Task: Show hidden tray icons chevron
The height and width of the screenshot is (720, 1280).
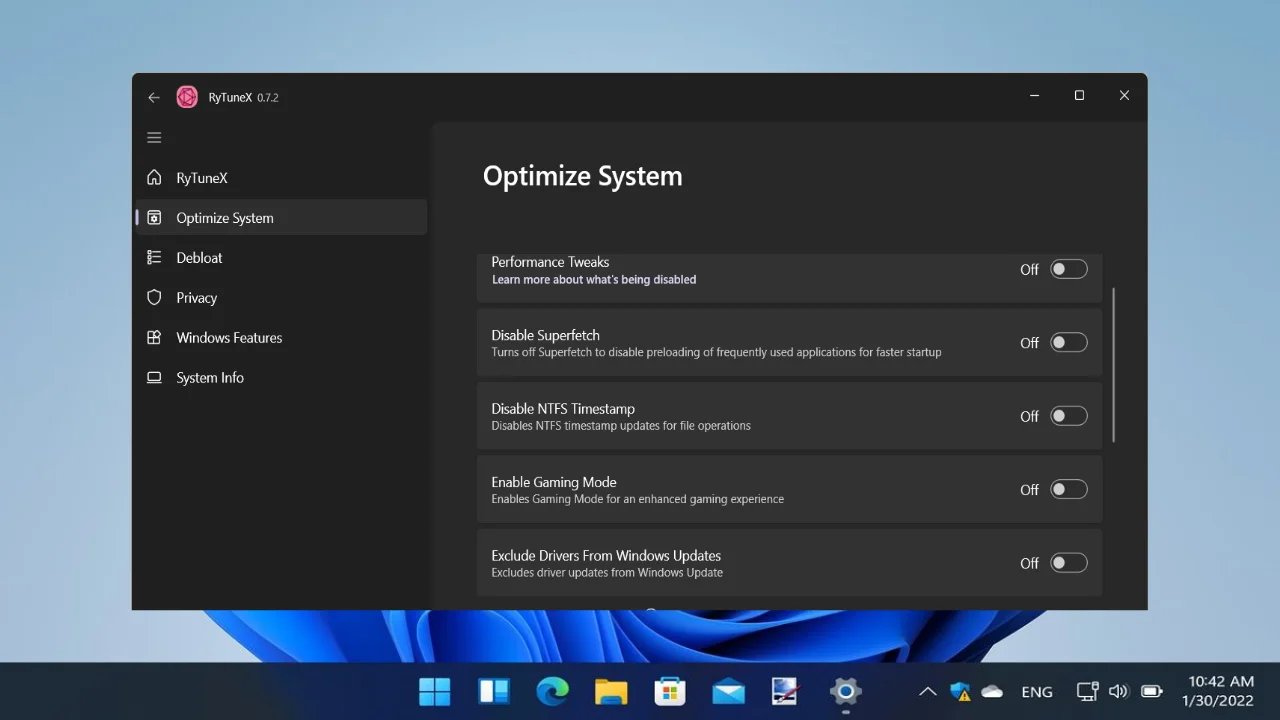Action: [928, 691]
